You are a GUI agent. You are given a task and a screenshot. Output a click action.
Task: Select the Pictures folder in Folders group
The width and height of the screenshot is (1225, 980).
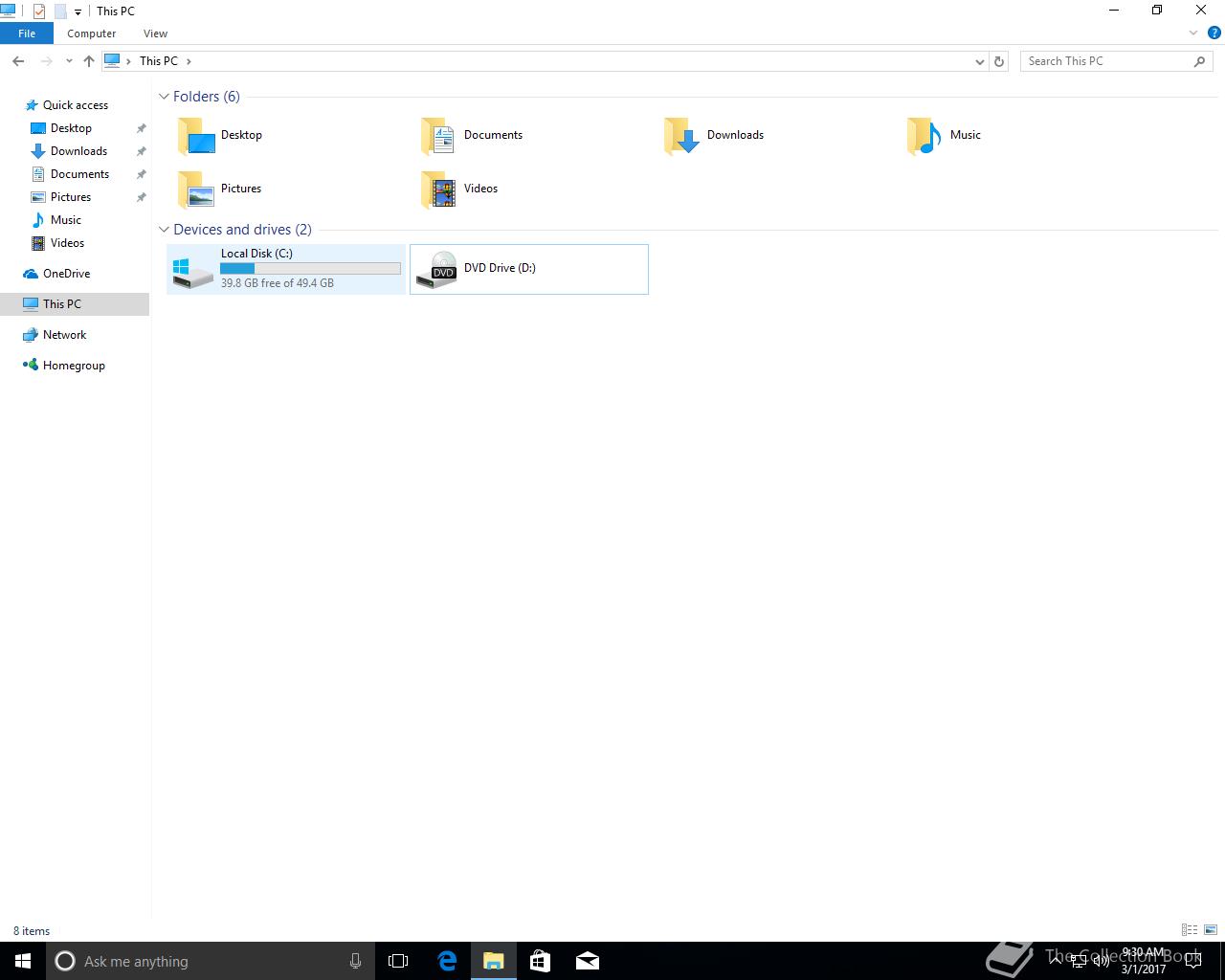coord(219,189)
